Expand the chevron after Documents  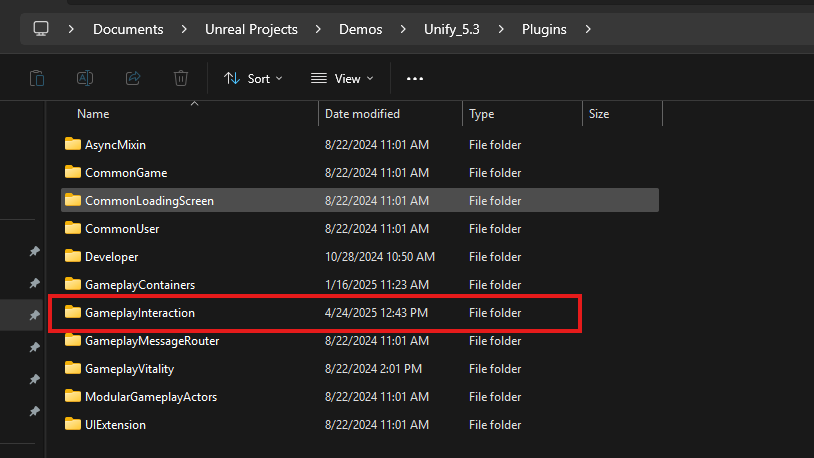(184, 29)
